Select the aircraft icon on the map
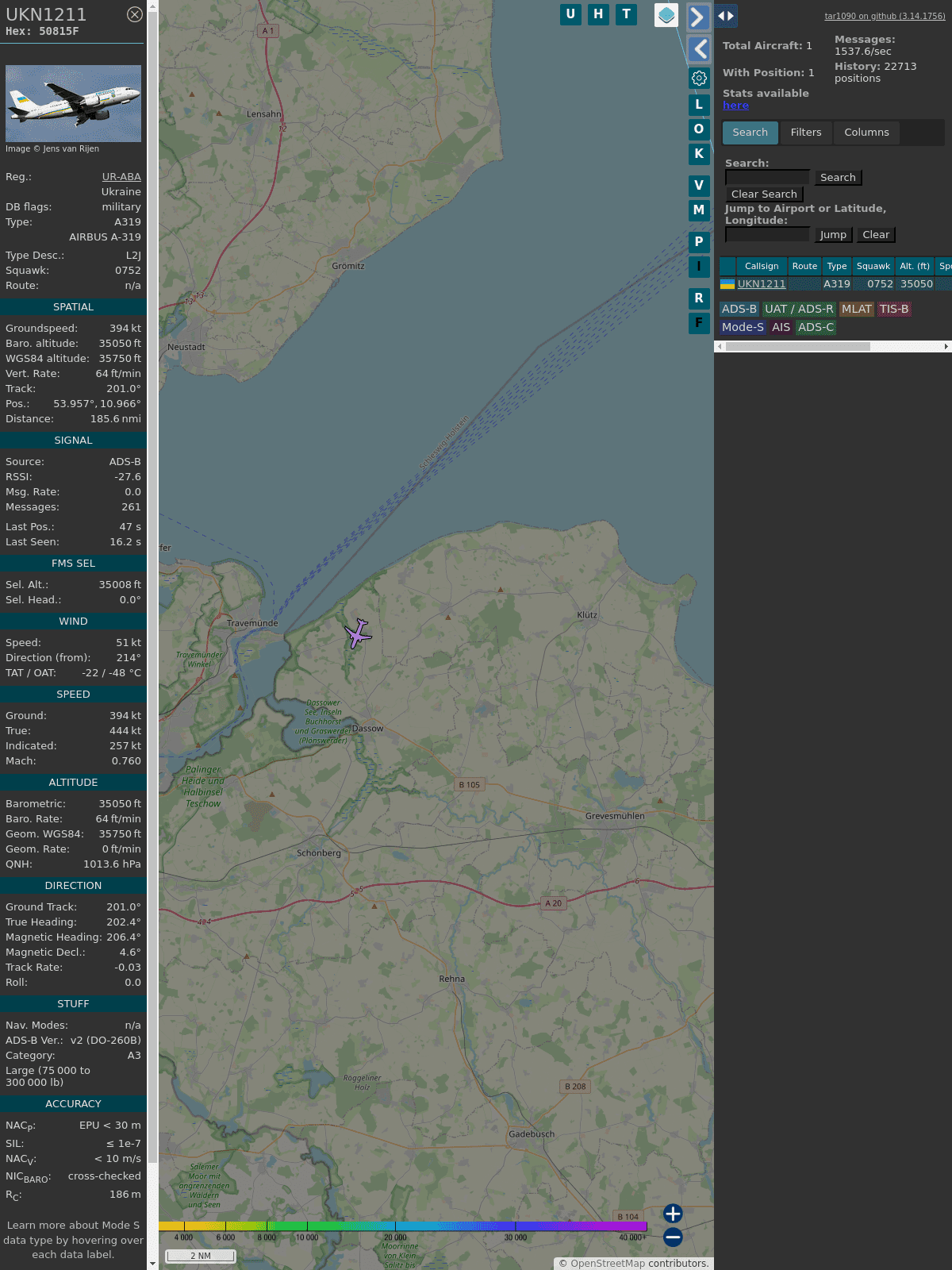 (358, 633)
